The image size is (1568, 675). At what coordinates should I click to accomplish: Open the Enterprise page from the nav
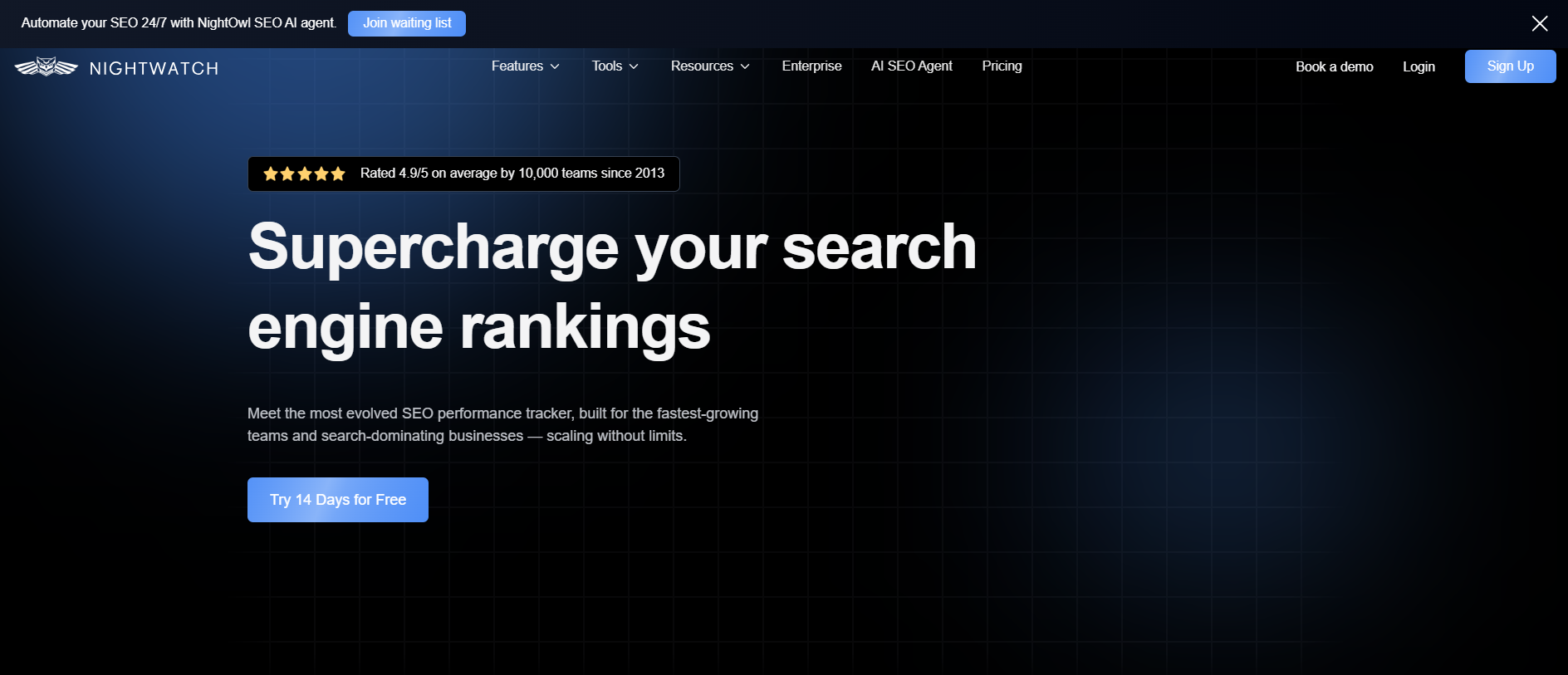point(811,66)
